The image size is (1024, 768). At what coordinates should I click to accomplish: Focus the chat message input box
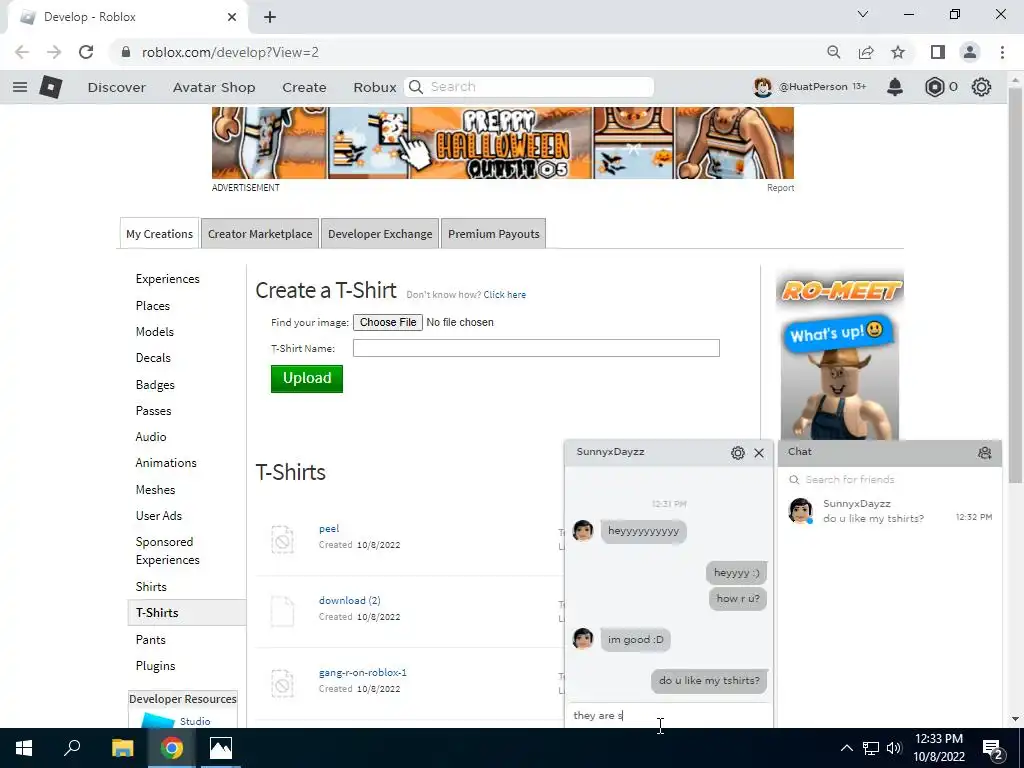click(x=669, y=715)
